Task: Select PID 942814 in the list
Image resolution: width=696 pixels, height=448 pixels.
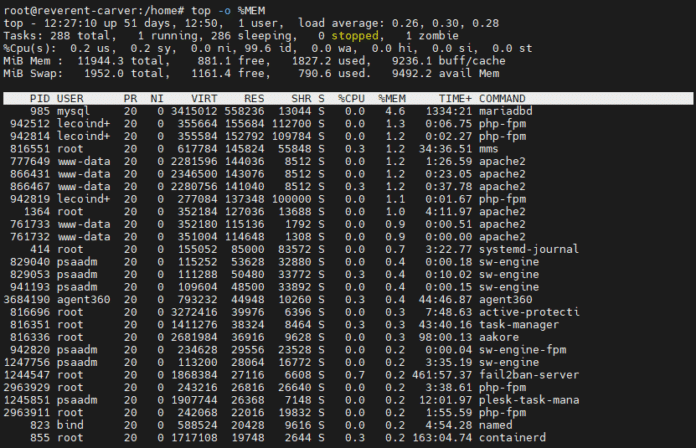Action: point(30,136)
